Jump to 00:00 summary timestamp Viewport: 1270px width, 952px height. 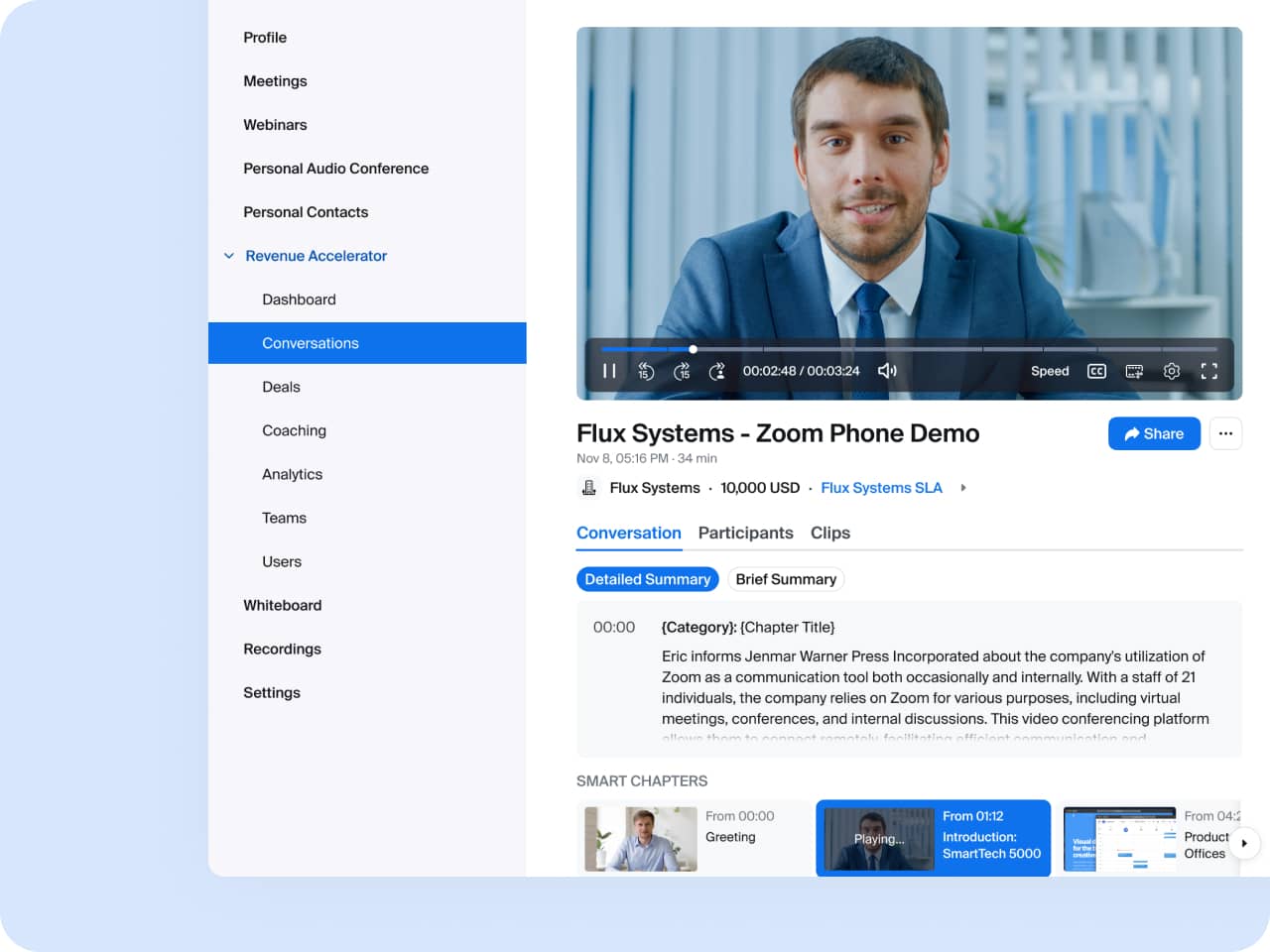coord(614,627)
